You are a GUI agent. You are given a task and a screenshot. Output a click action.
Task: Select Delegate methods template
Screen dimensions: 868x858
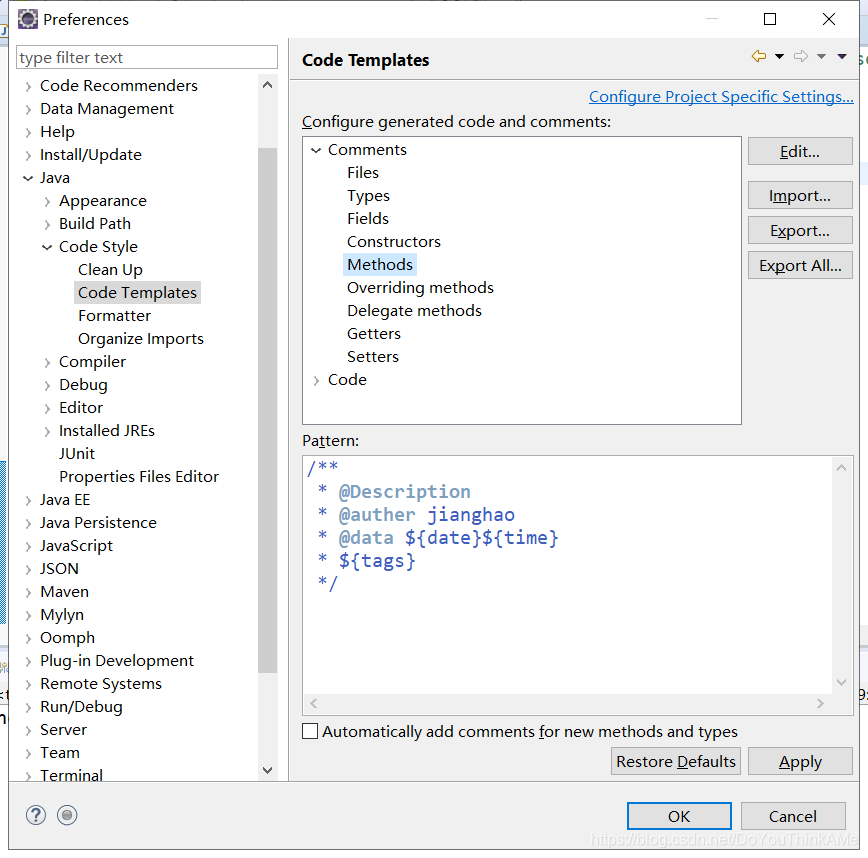click(414, 311)
